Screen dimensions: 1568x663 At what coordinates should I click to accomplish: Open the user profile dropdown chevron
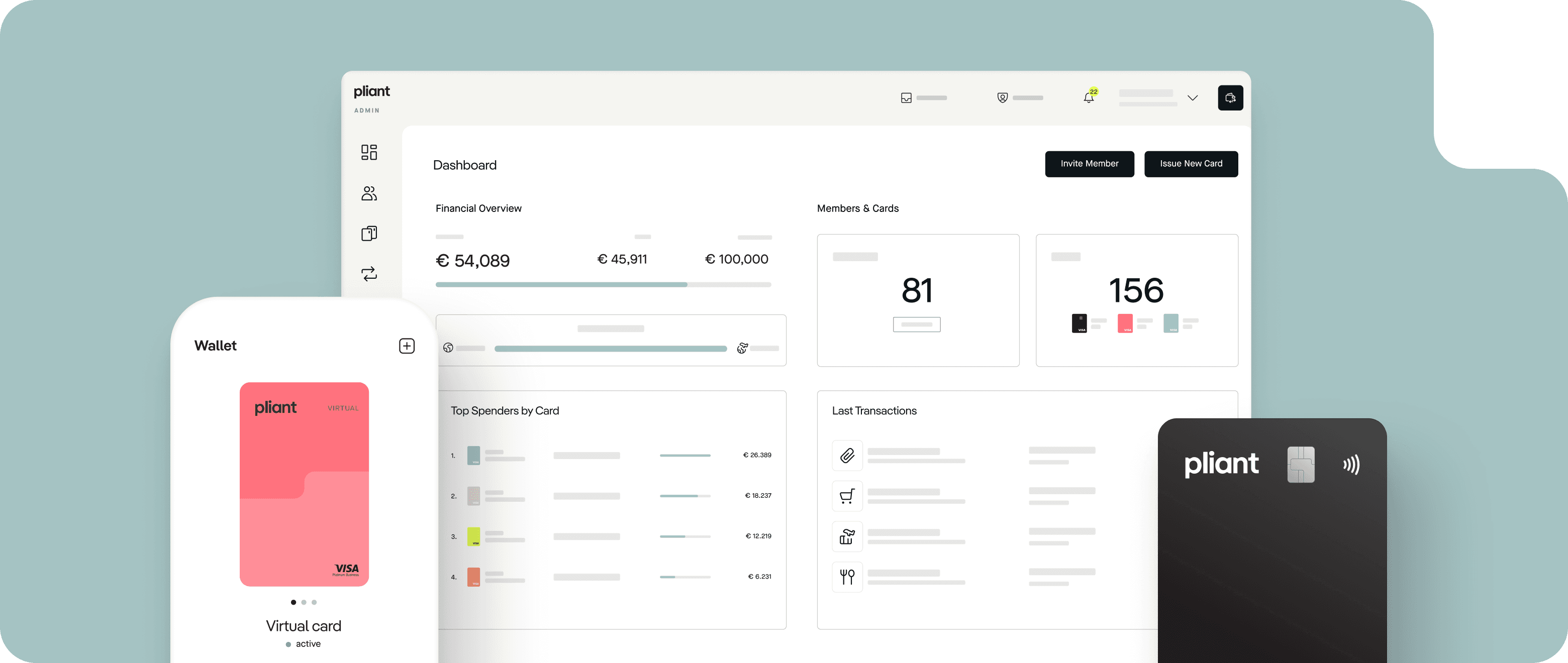[x=1193, y=97]
